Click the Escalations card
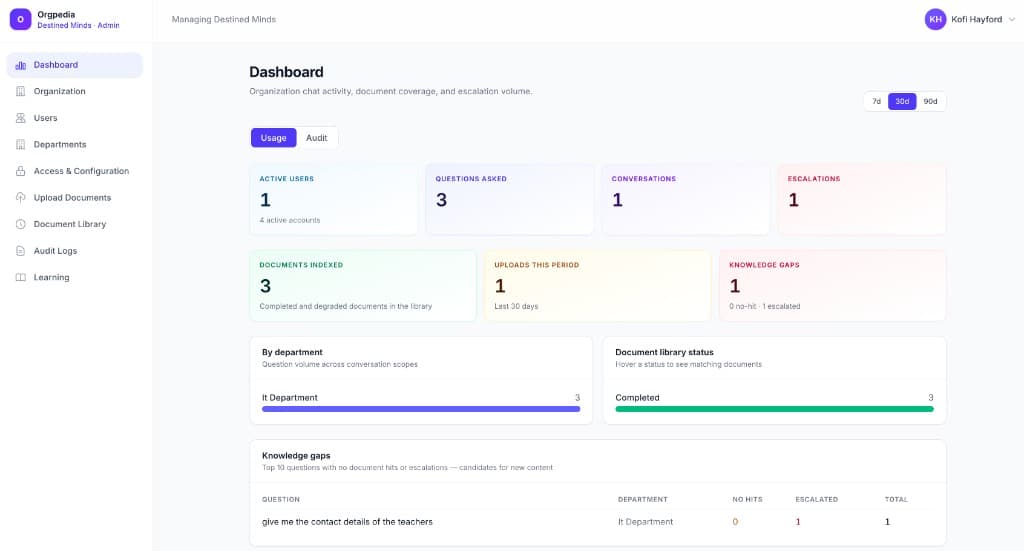 tap(861, 199)
